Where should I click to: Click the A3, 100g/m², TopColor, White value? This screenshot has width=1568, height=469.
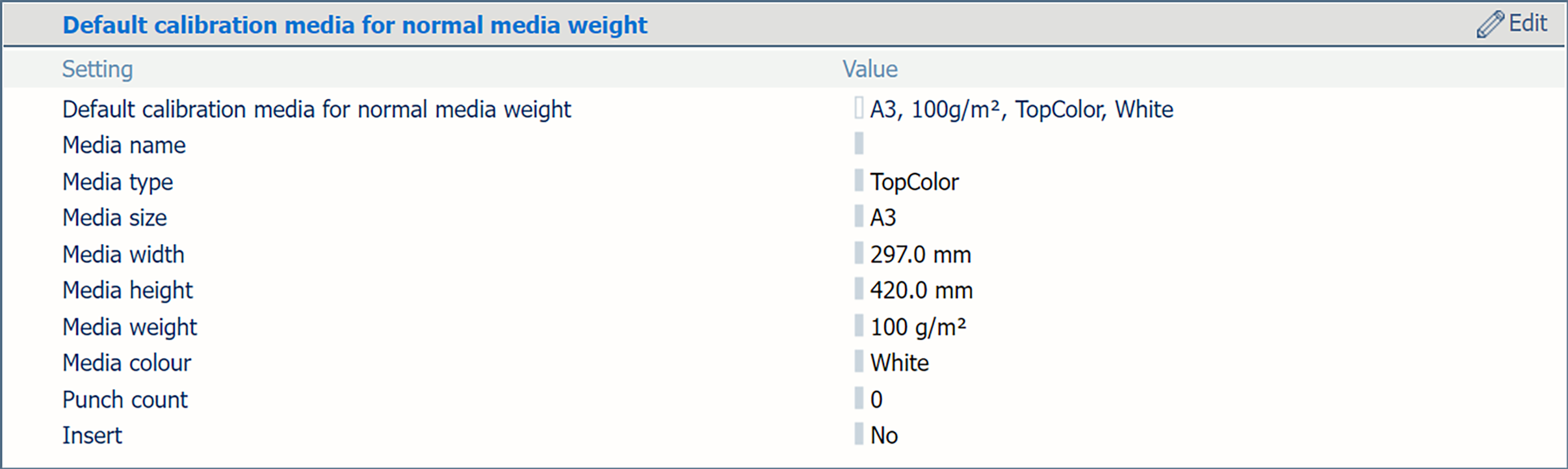[x=1021, y=109]
